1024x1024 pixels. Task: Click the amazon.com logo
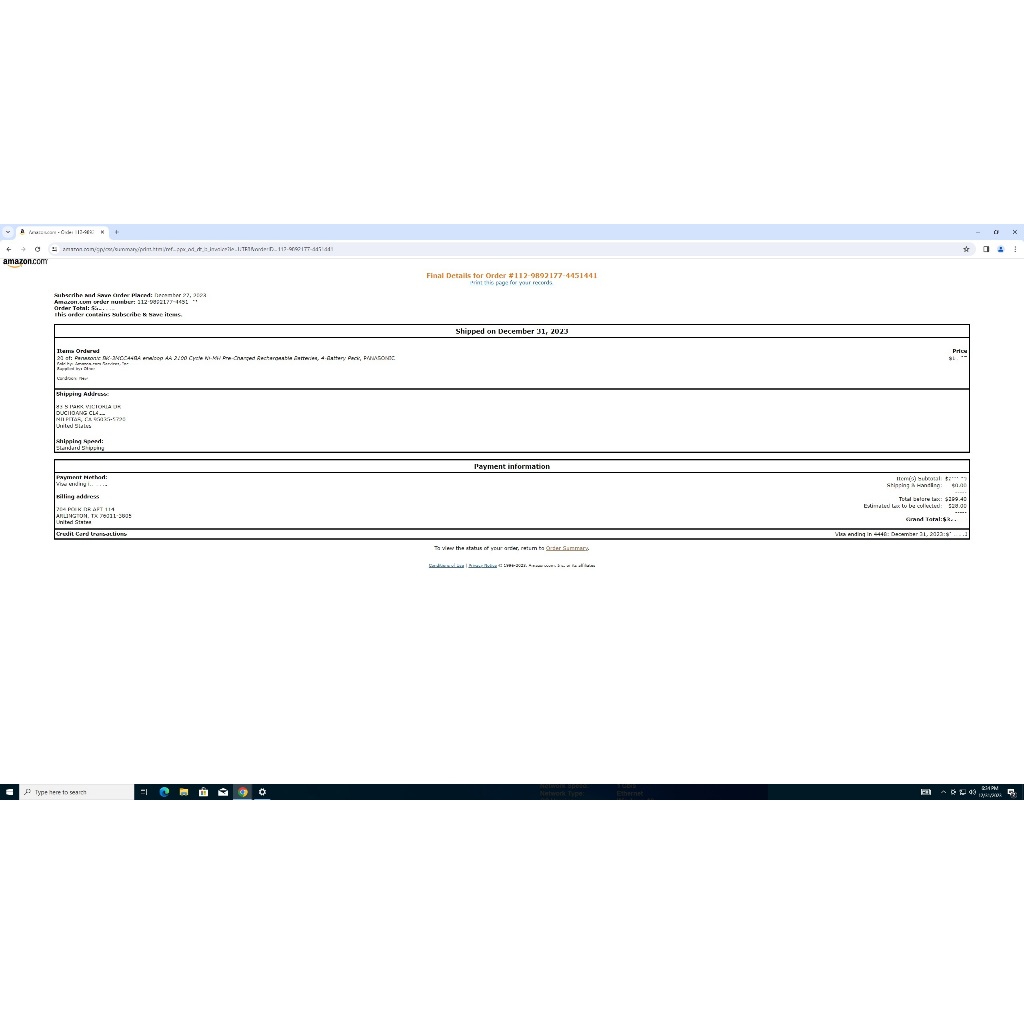pos(25,262)
